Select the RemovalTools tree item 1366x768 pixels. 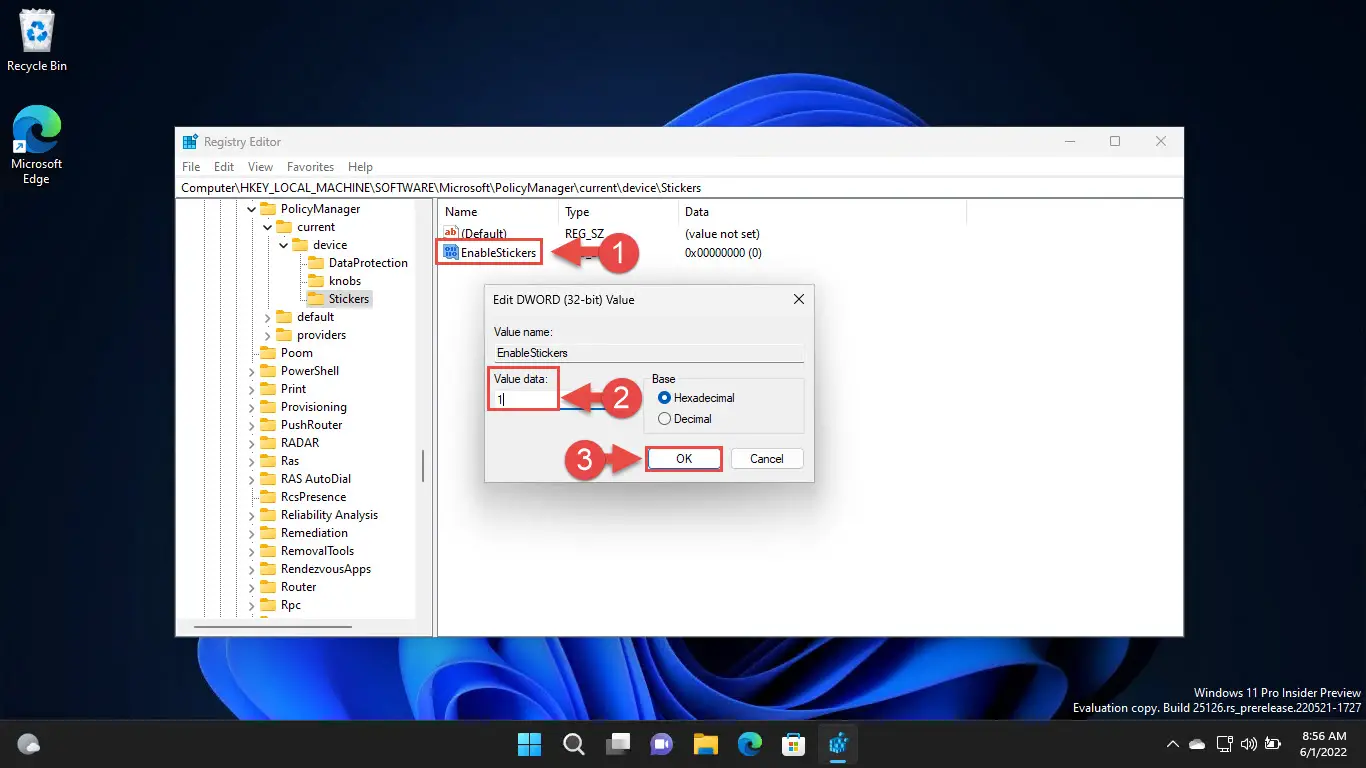[317, 551]
